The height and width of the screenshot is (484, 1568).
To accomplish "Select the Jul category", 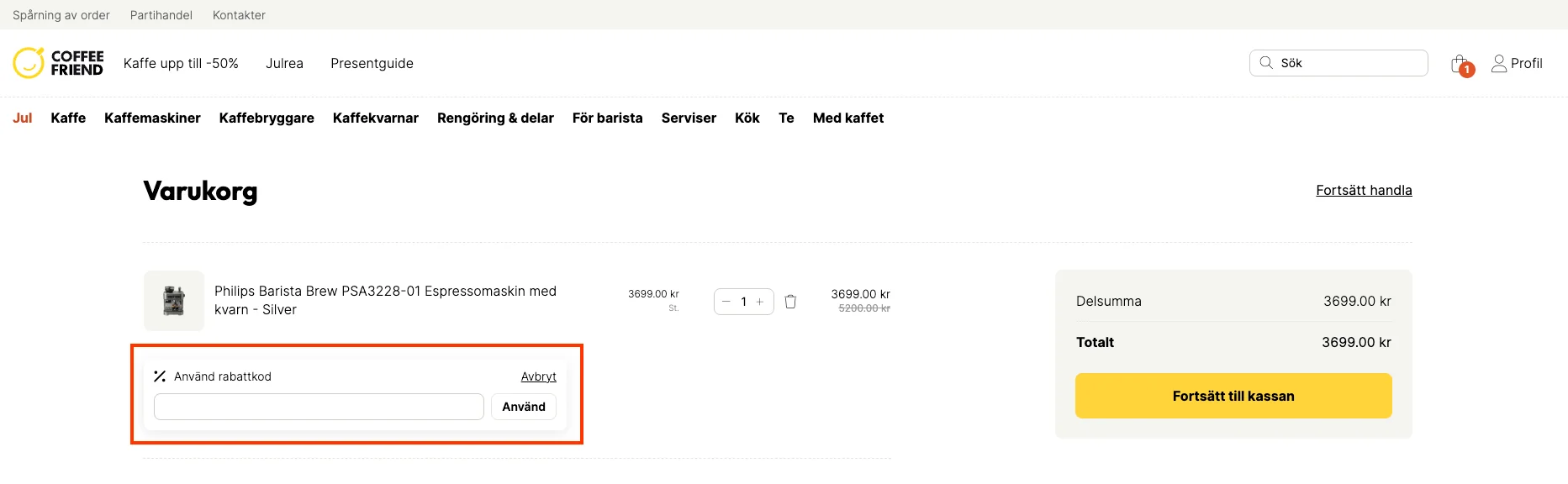I will pyautogui.click(x=23, y=118).
